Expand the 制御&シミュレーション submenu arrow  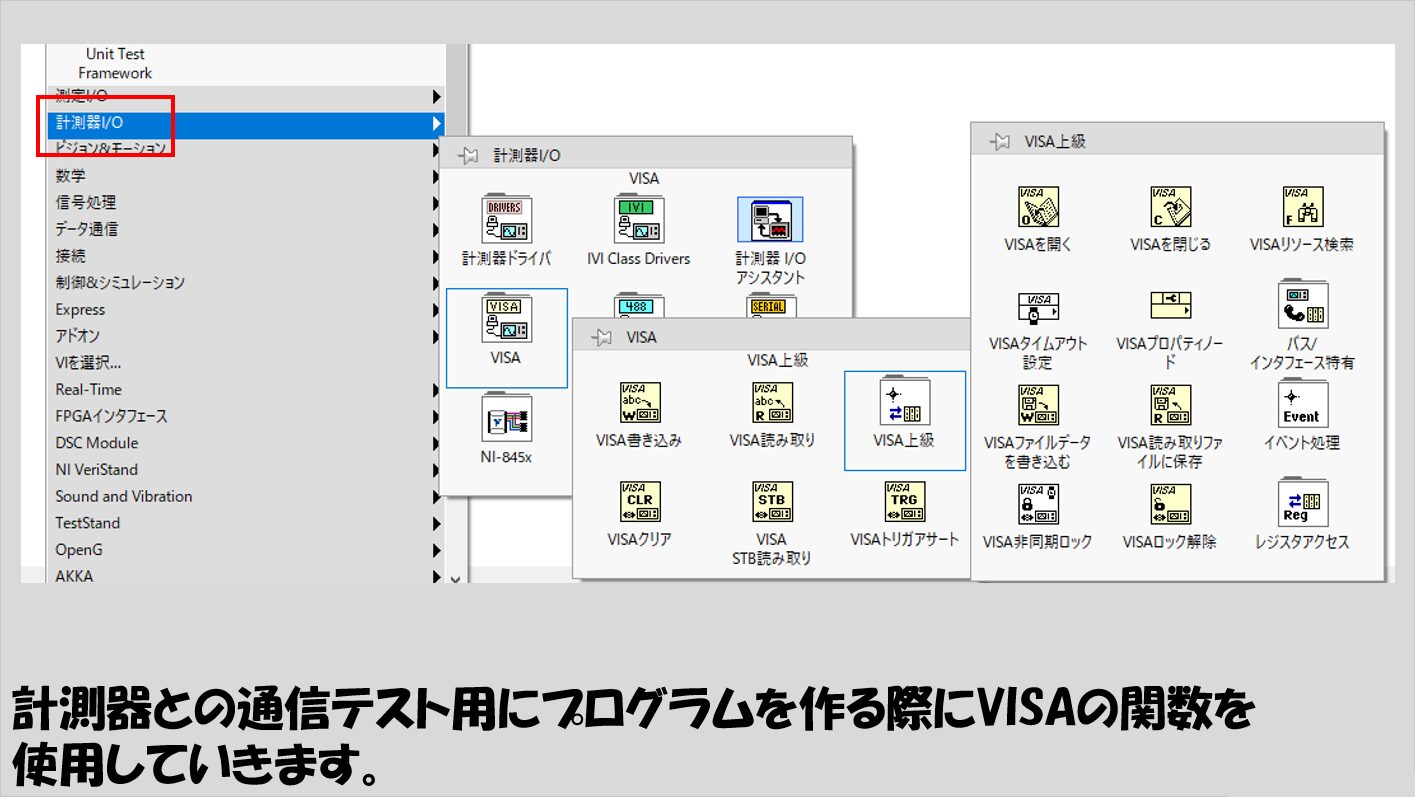pyautogui.click(x=436, y=284)
